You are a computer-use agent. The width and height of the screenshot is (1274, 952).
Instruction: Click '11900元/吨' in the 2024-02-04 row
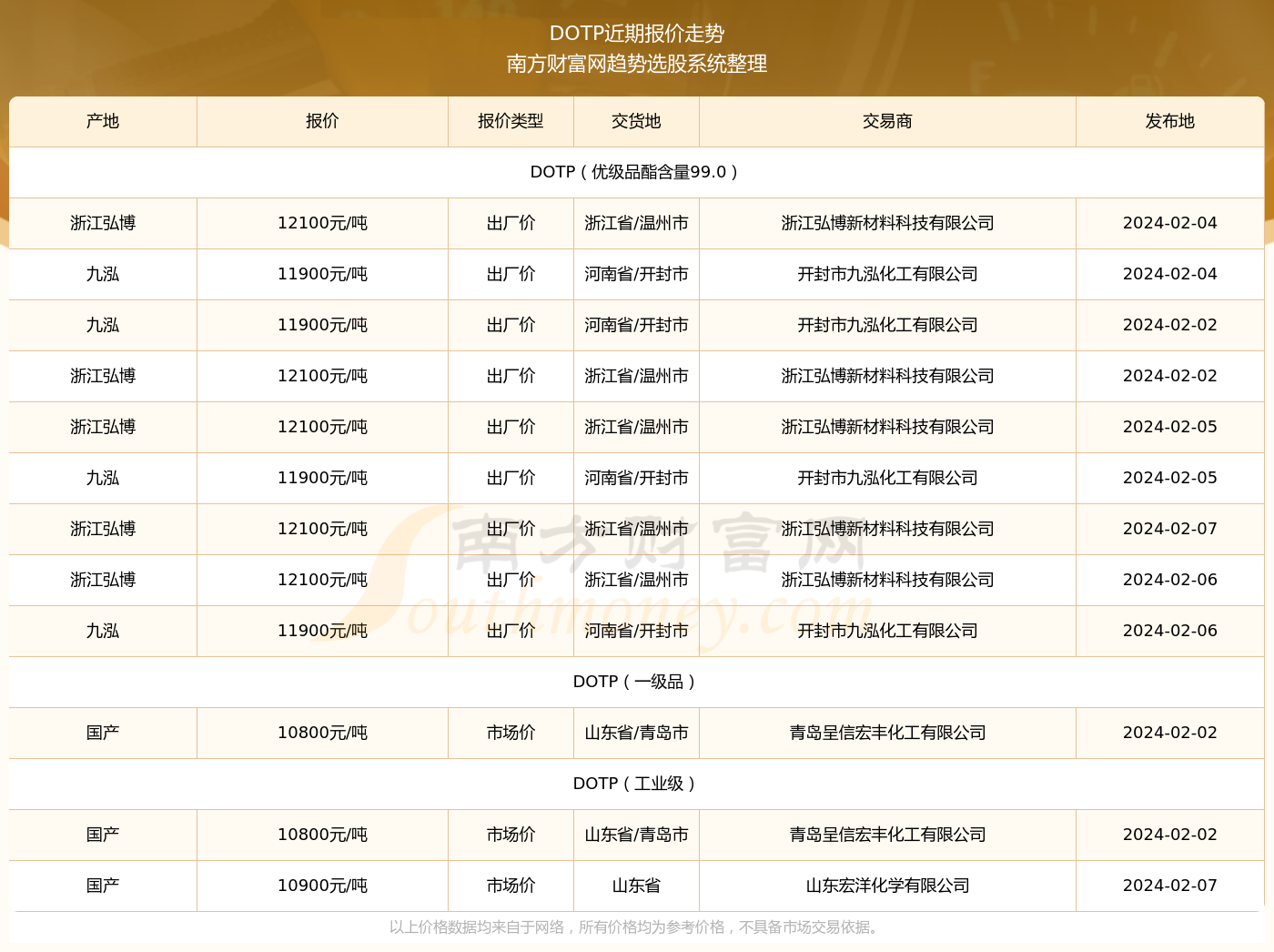[x=322, y=274]
